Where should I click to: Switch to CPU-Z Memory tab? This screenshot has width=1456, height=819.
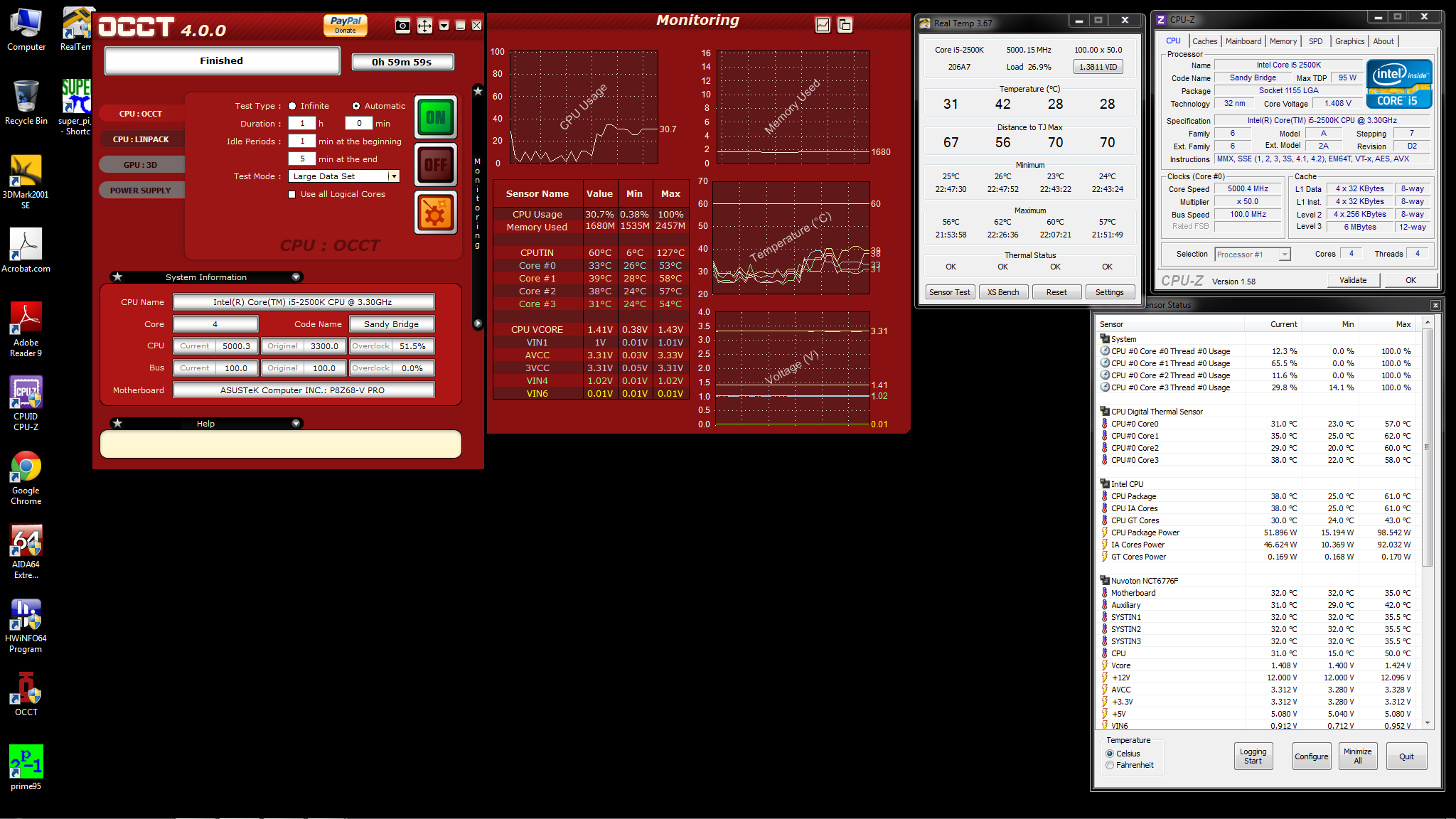(1283, 41)
